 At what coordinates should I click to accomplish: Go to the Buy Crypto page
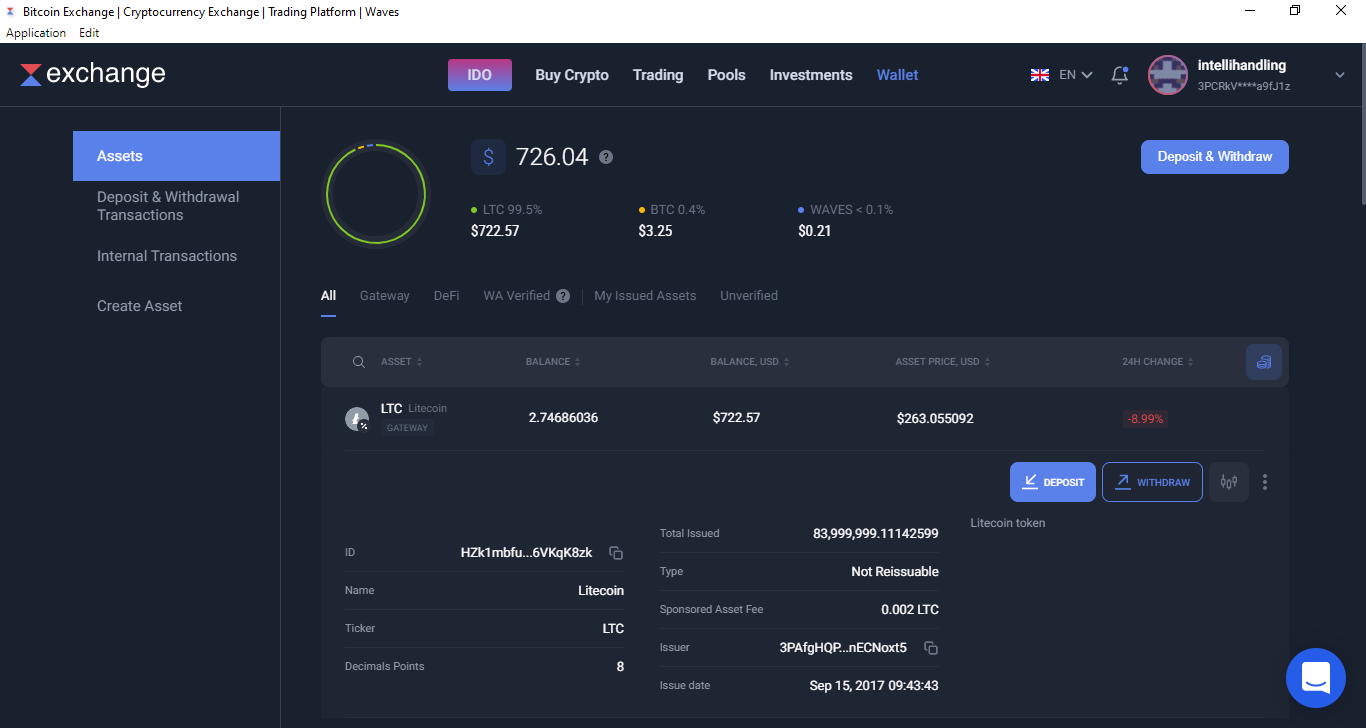click(x=572, y=75)
